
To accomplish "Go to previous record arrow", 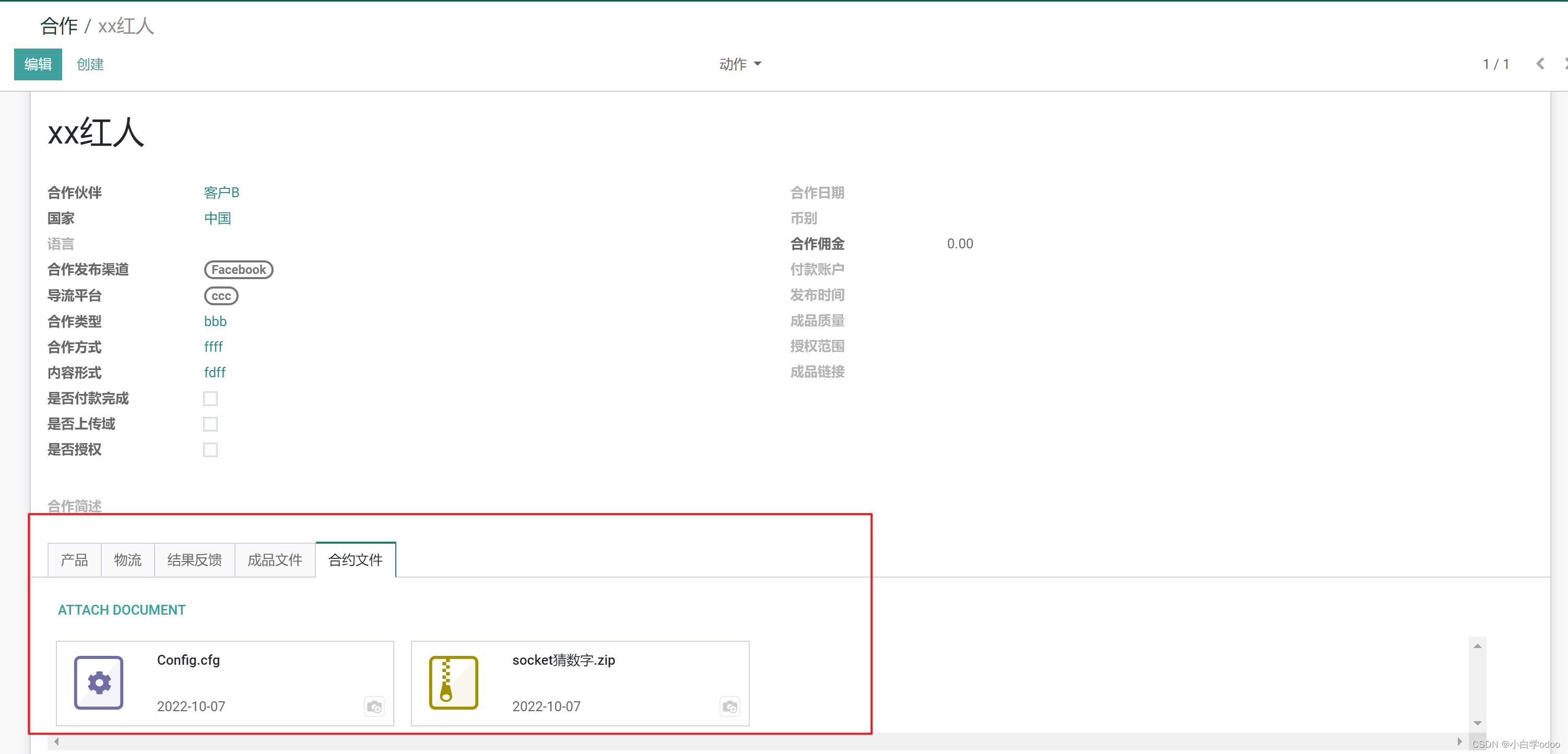I will coord(1540,64).
